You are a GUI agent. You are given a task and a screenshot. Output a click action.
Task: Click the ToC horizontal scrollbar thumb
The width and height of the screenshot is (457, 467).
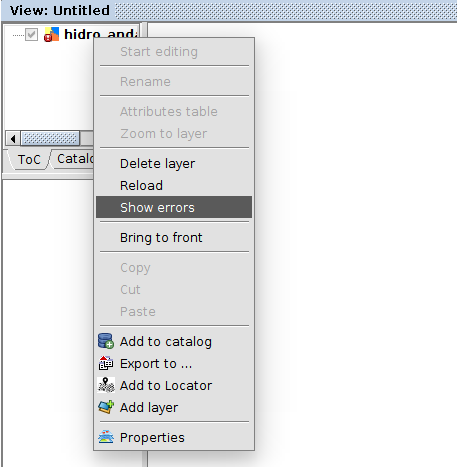(50, 138)
